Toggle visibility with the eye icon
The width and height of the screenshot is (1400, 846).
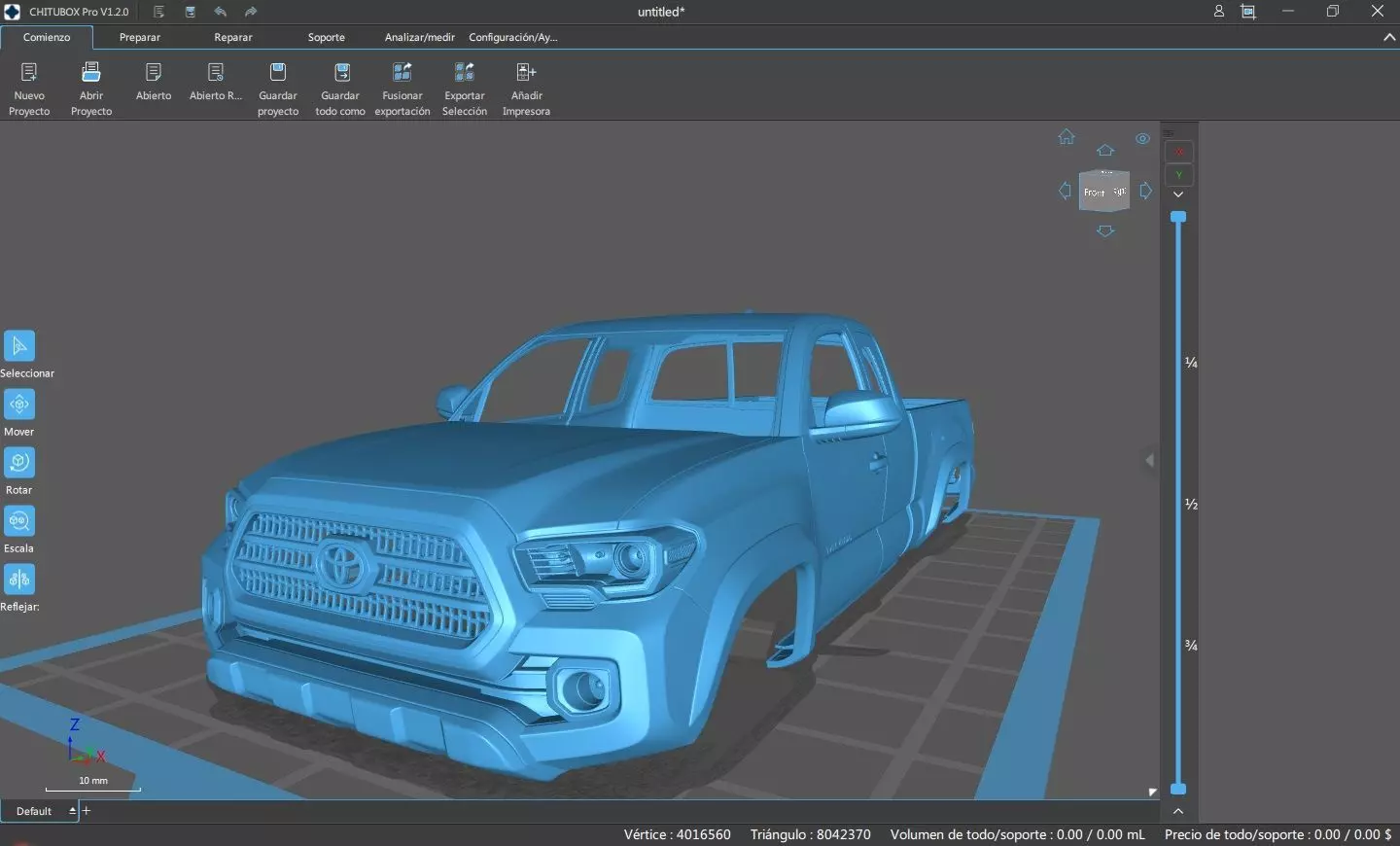point(1142,139)
